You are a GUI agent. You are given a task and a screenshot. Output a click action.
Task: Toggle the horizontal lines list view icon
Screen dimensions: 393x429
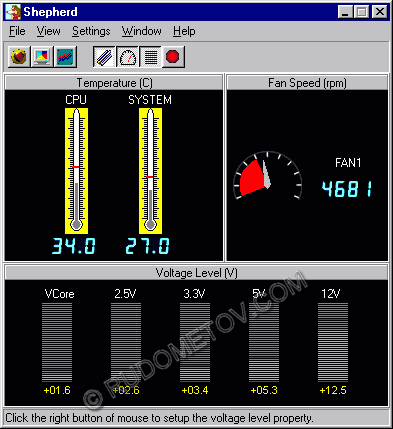pyautogui.click(x=151, y=57)
